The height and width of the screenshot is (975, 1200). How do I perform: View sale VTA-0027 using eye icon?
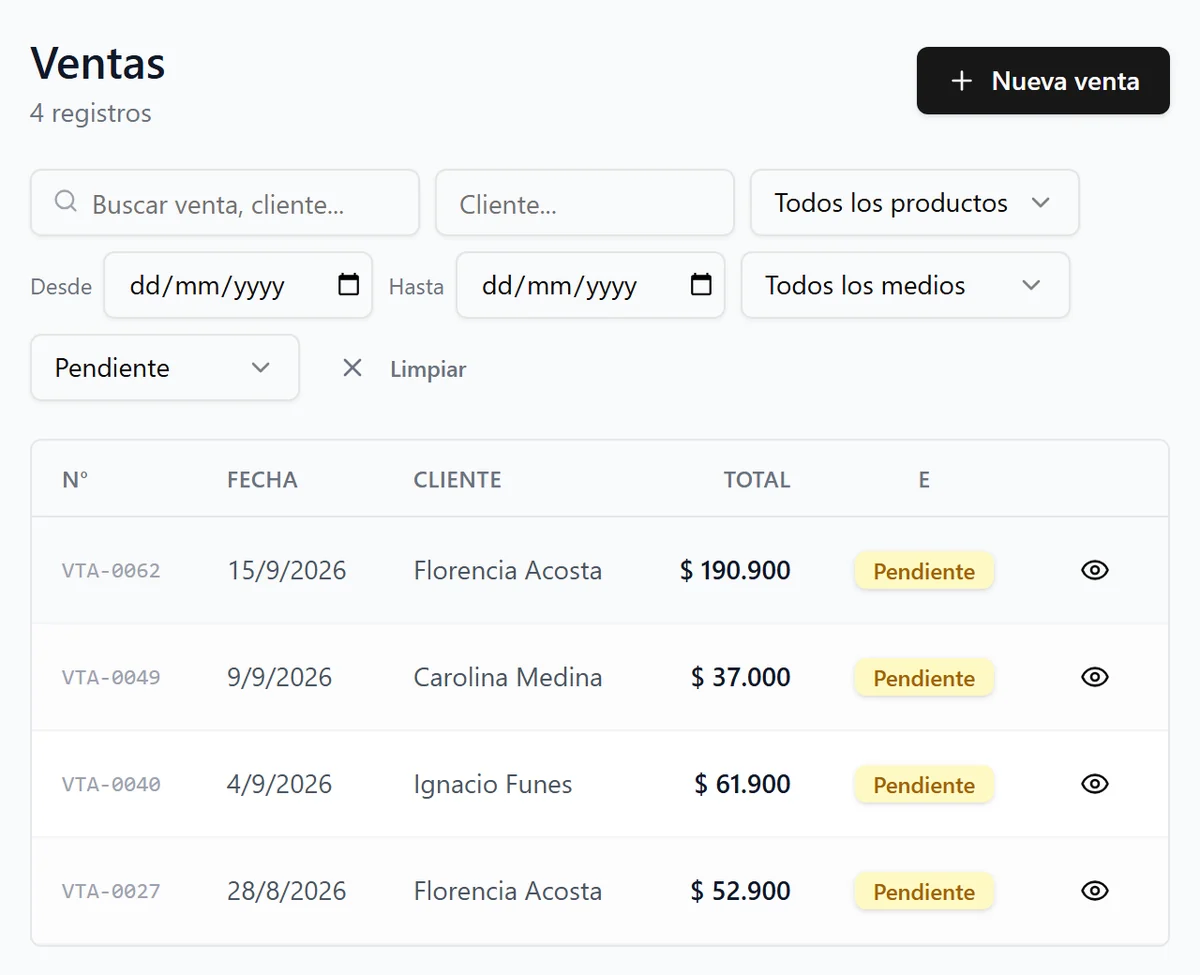tap(1095, 891)
